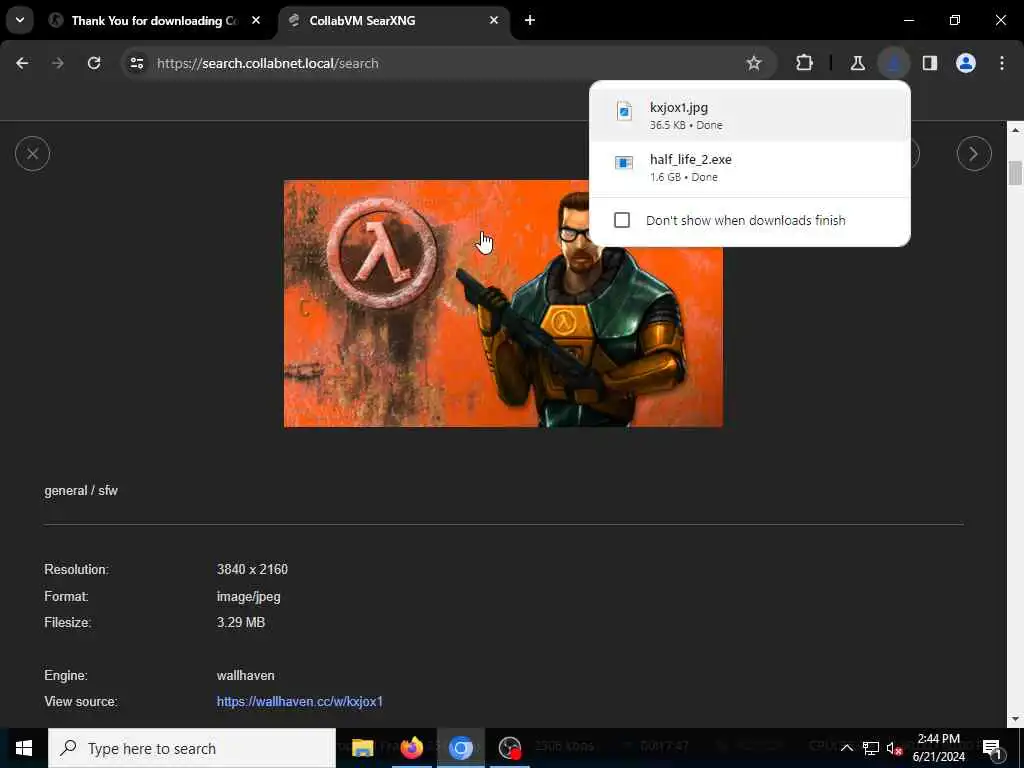The image size is (1024, 768).
Task: Click the forward navigation arrow
Action: pyautogui.click(x=58, y=63)
